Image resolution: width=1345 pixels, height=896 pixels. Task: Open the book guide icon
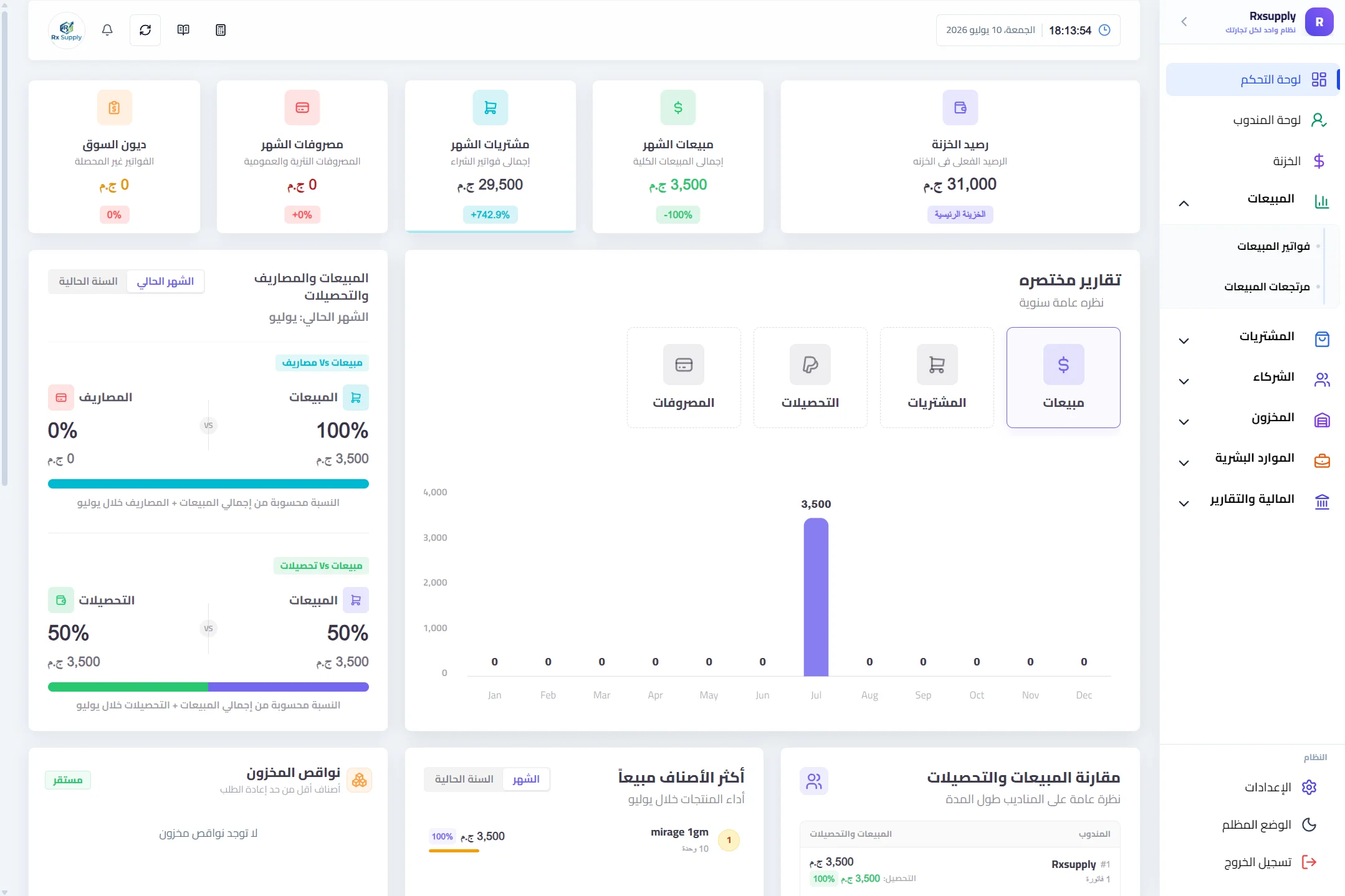(x=183, y=30)
